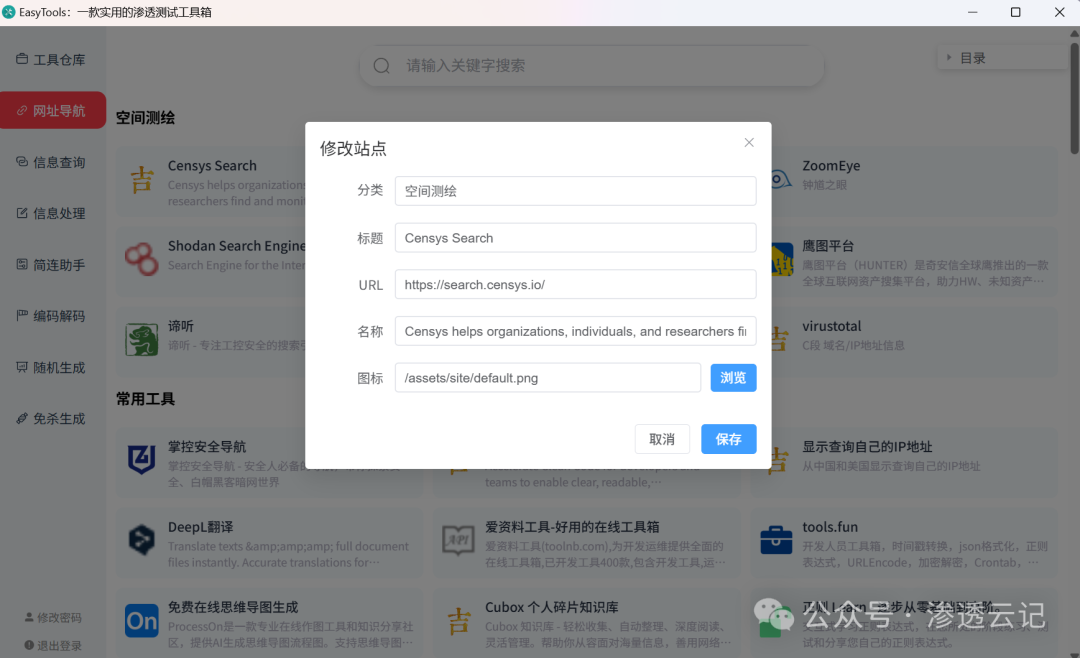Click the URL field https://search.censys.io/

point(575,285)
